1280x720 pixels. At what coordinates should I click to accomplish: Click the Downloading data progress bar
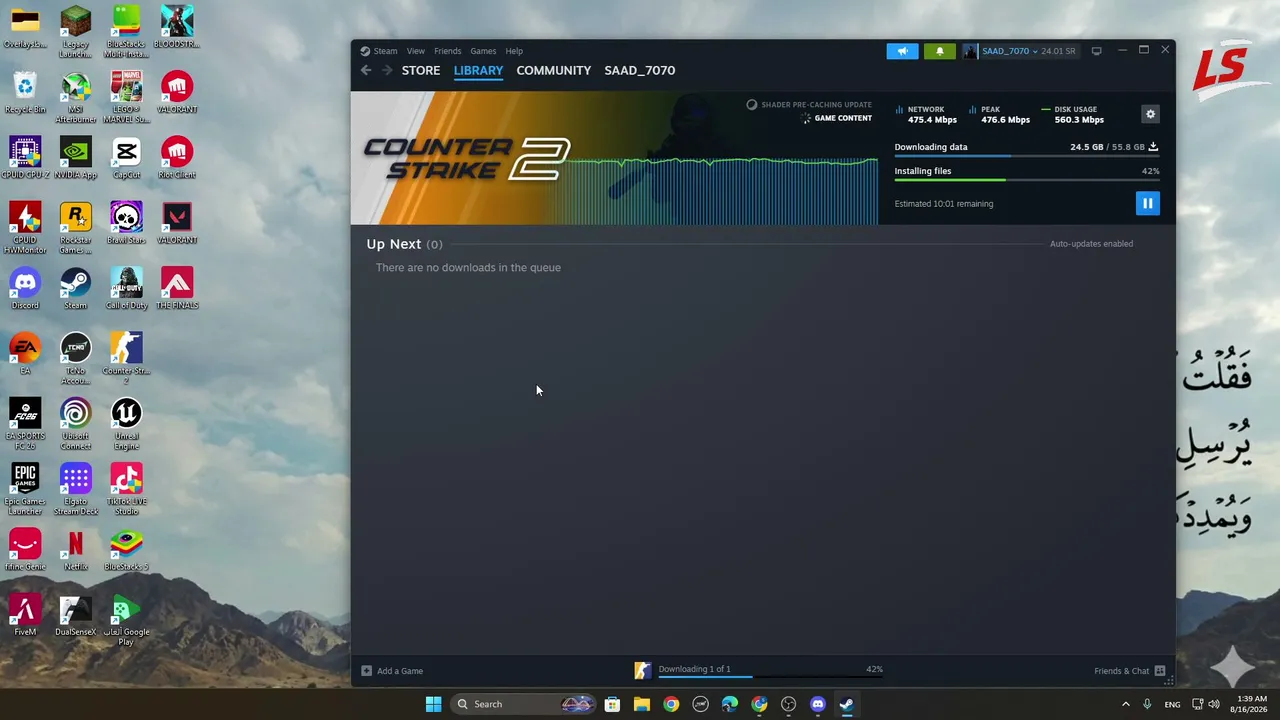point(1027,157)
